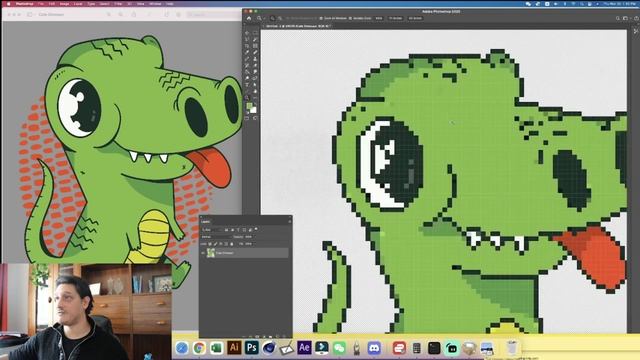The height and width of the screenshot is (360, 640).
Task: Select the Lasso tool
Action: (247, 39)
